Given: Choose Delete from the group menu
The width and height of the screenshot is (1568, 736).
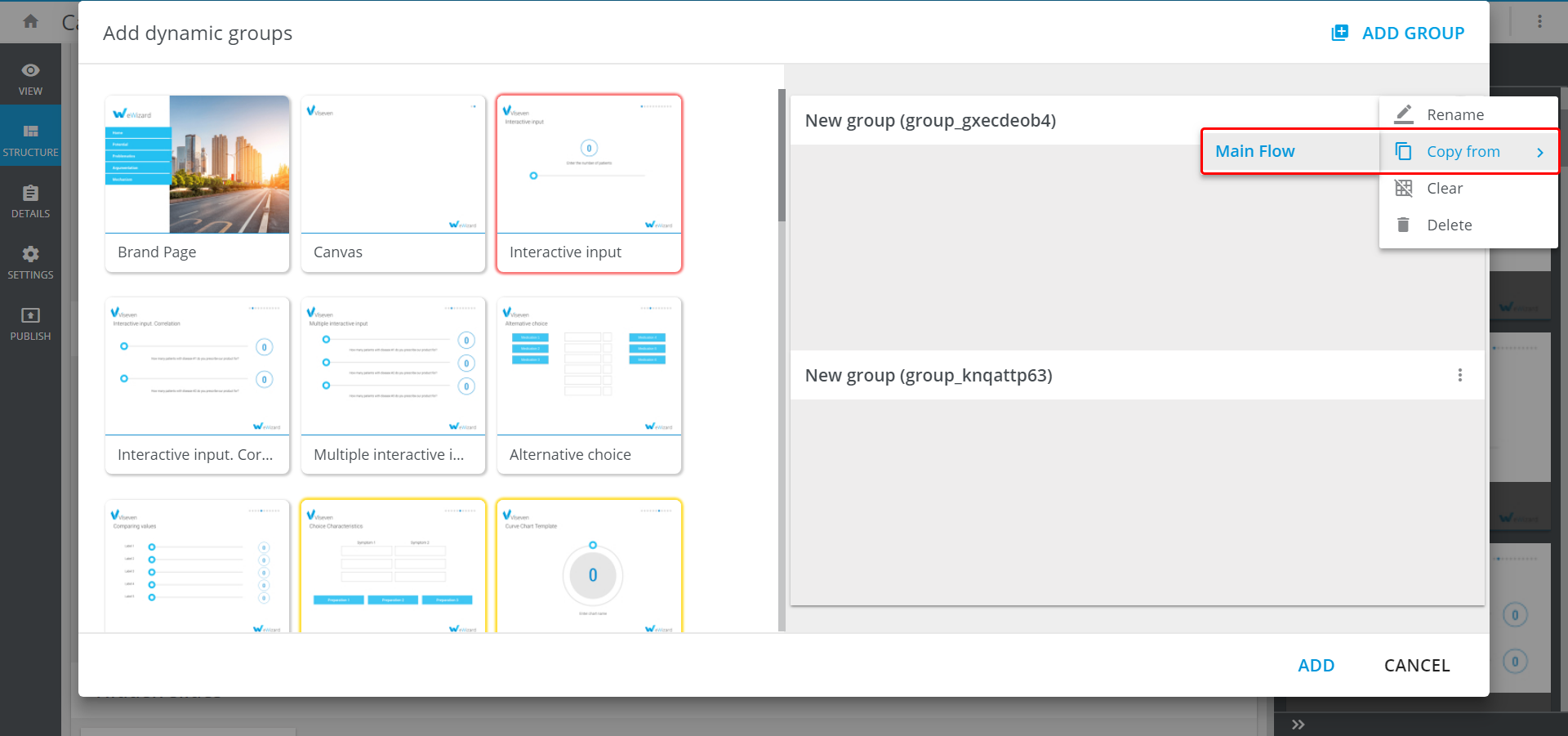Looking at the screenshot, I should tap(1449, 225).
